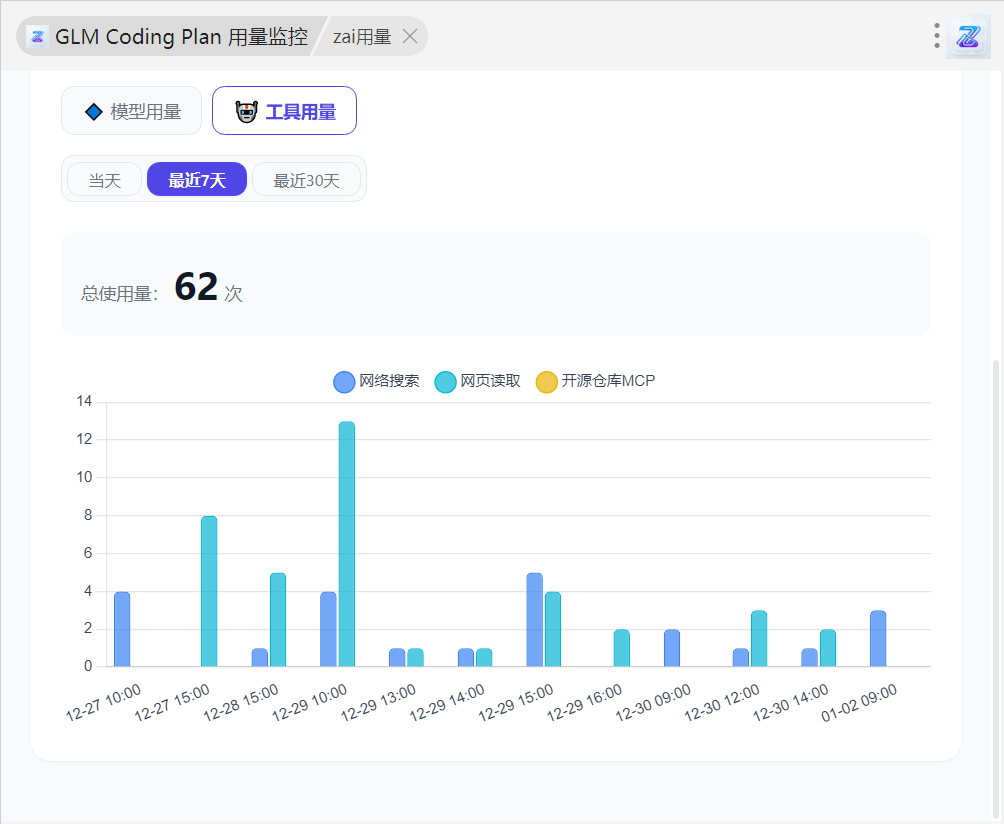Click the GLM logo icon in title tab
Image resolution: width=1004 pixels, height=824 pixels.
(37, 37)
